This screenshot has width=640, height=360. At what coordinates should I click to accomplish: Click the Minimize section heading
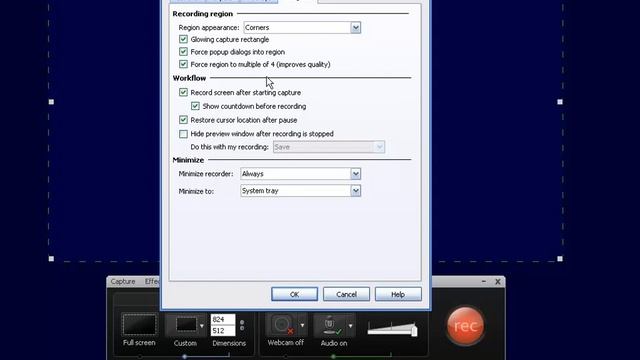point(188,160)
